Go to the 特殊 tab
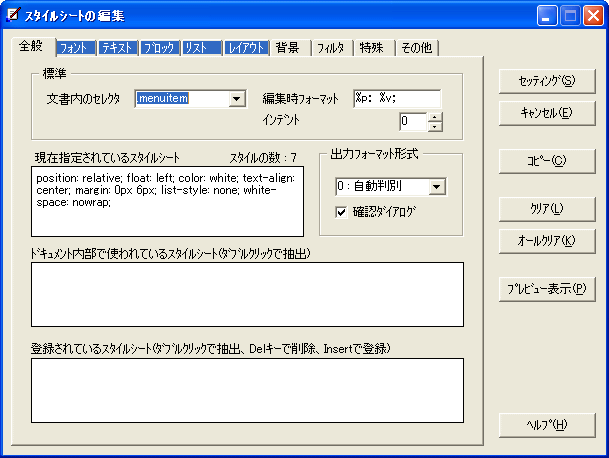 click(374, 48)
